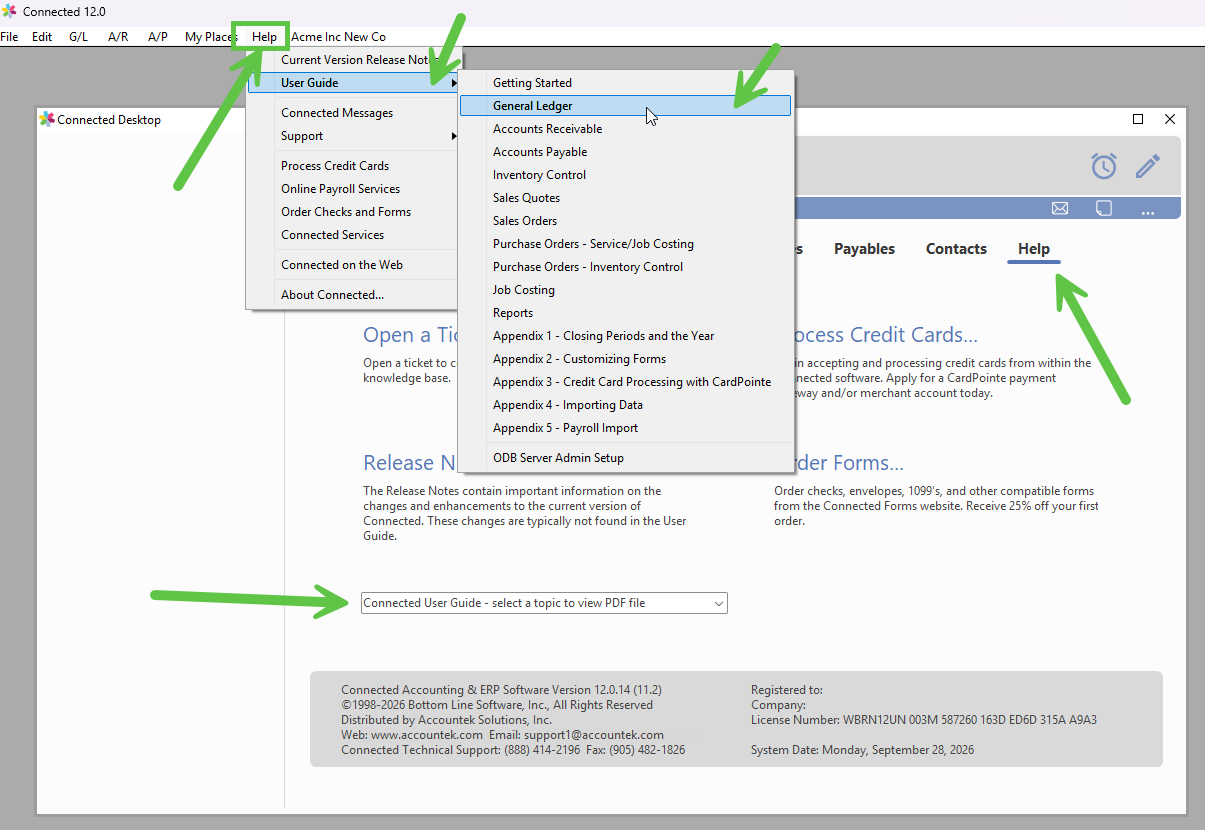Select Process Credit Cards menu item
This screenshot has height=830, width=1205.
pyautogui.click(x=352, y=166)
